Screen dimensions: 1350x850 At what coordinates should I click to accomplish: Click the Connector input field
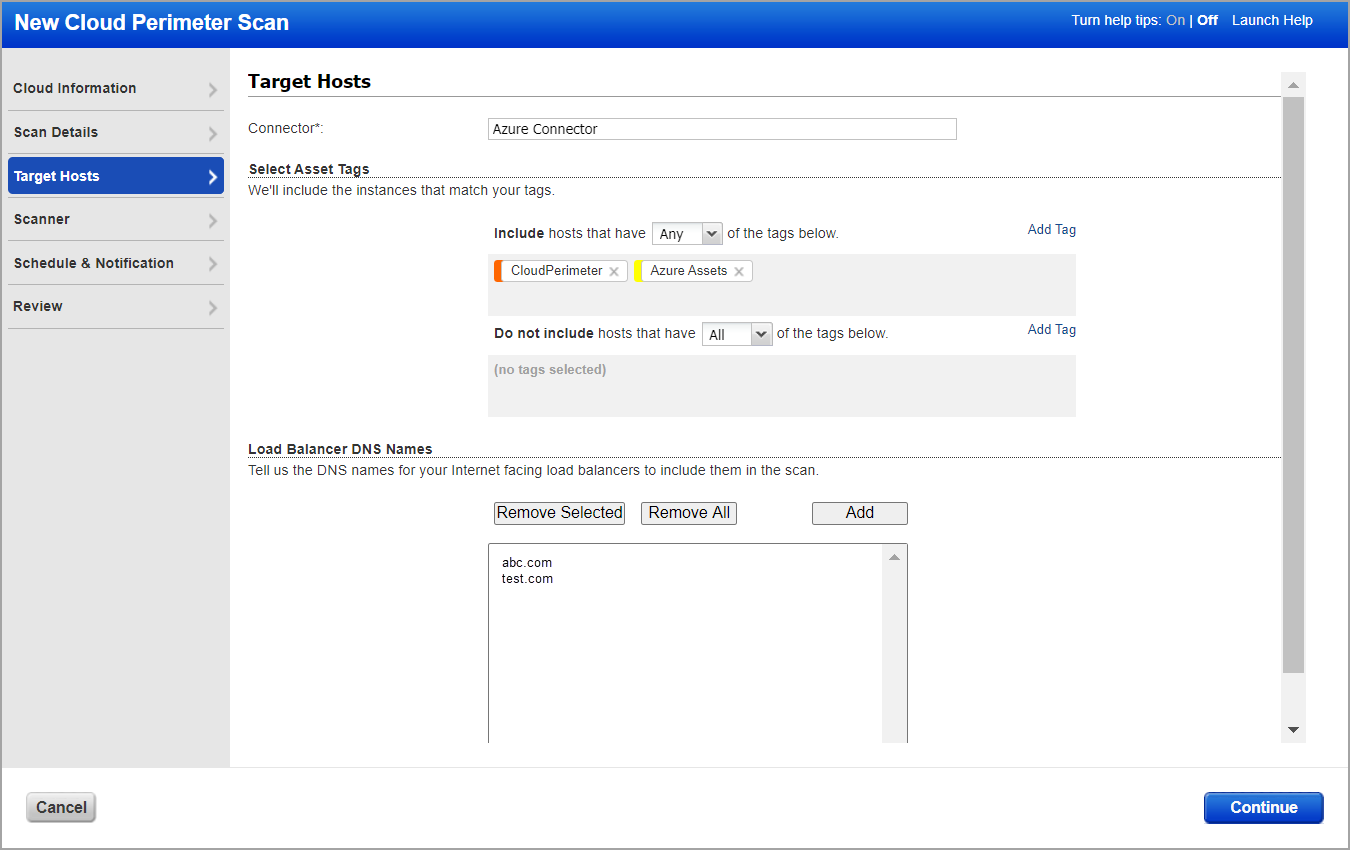pos(721,128)
